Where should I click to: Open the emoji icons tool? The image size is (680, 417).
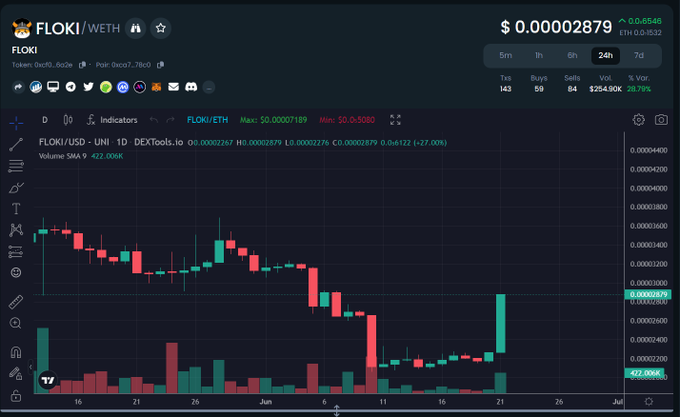coord(16,273)
